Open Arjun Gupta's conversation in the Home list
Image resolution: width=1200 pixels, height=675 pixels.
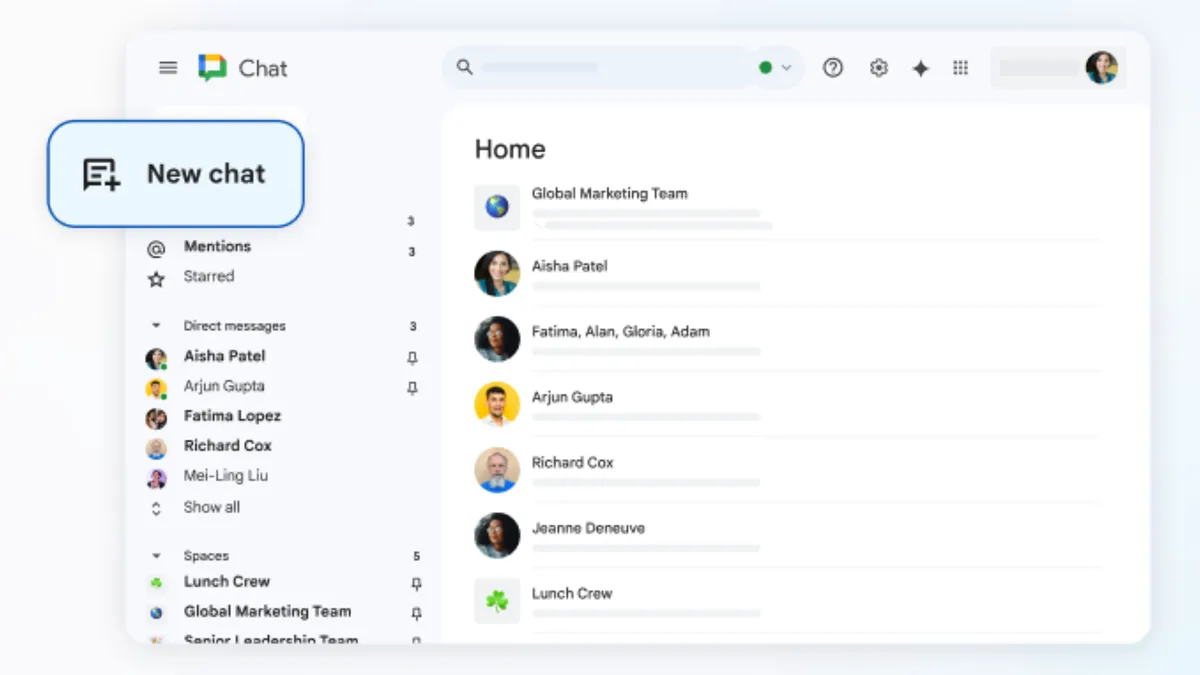tap(787, 404)
